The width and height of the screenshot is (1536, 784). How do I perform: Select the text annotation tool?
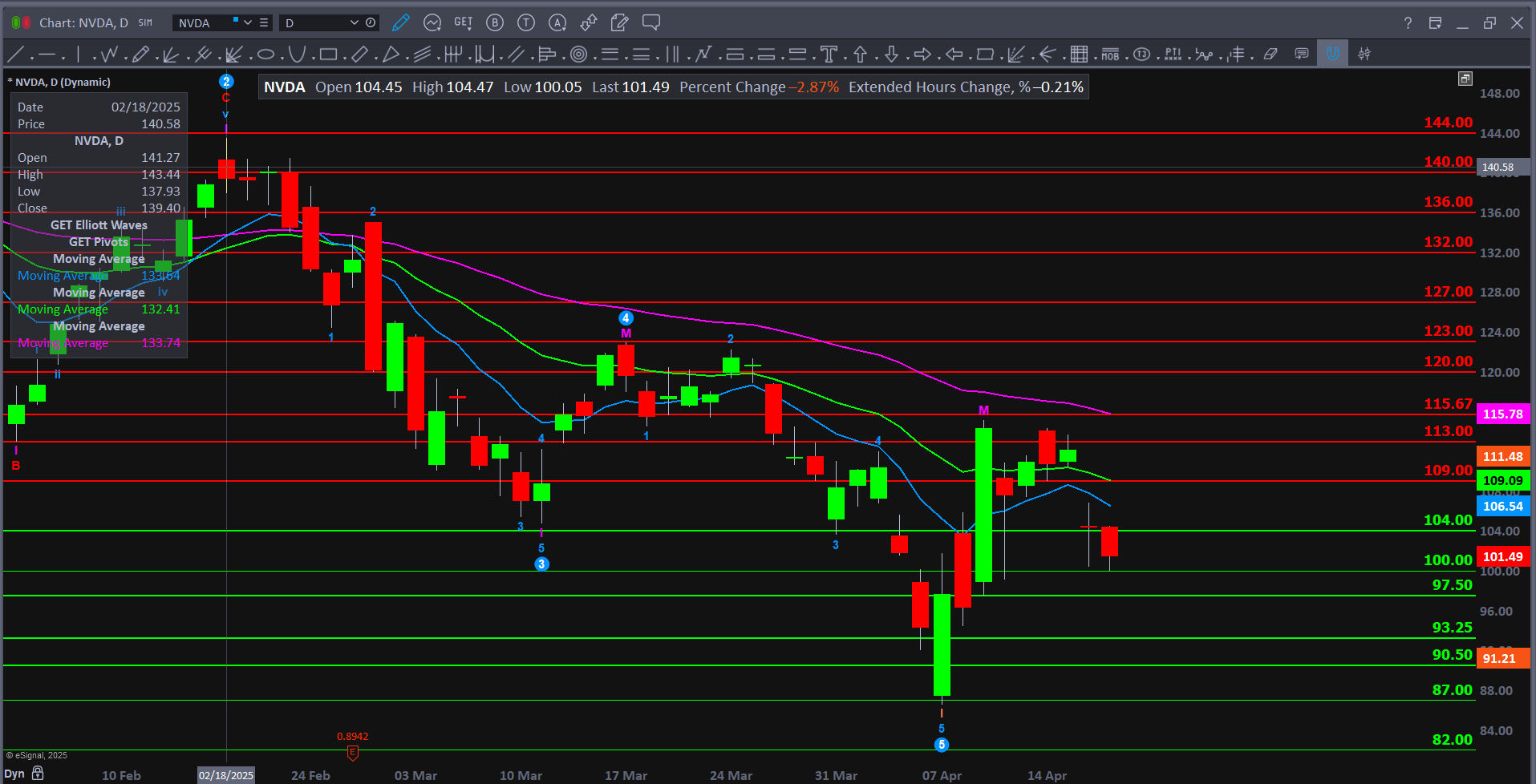(829, 55)
